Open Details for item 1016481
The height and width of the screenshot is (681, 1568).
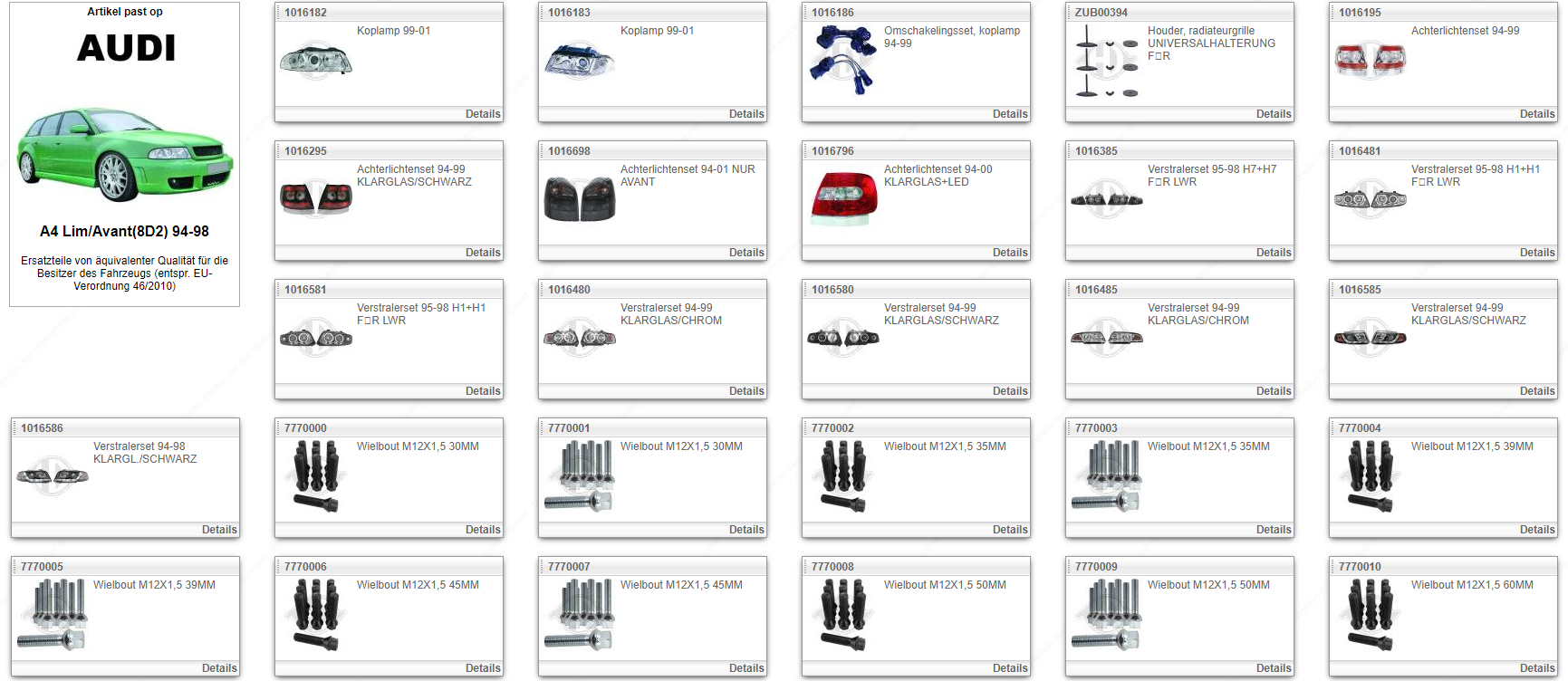tap(1536, 253)
